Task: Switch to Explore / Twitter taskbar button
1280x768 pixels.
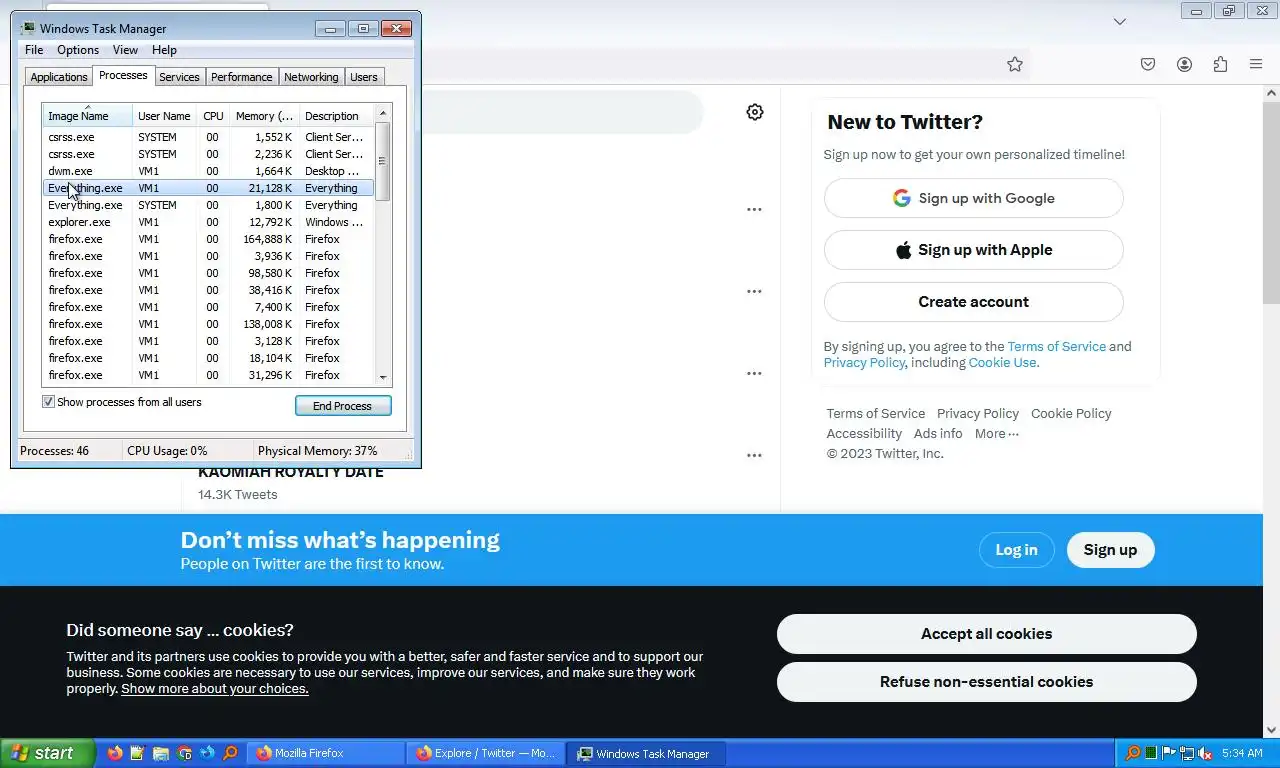Action: [x=486, y=753]
